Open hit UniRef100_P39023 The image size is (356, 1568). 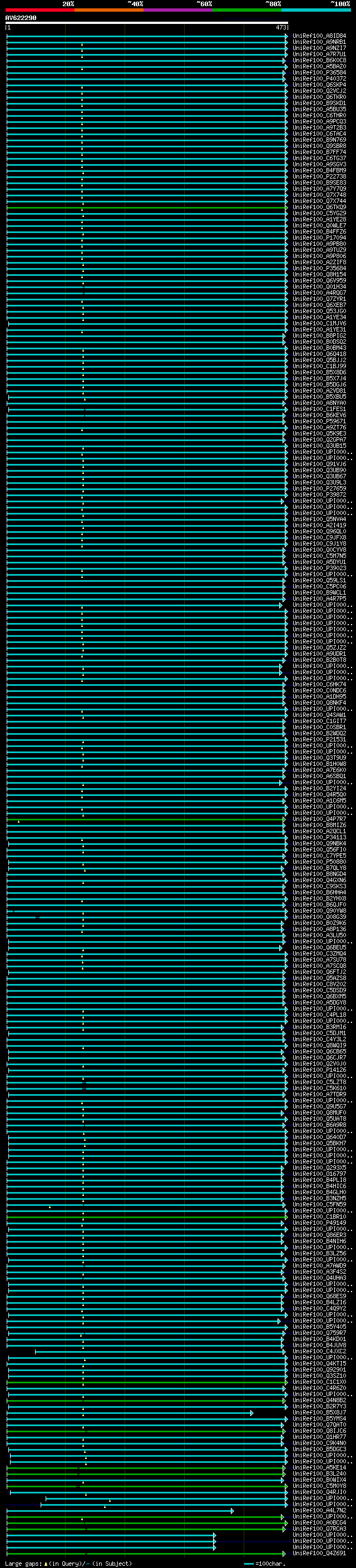(x=319, y=568)
